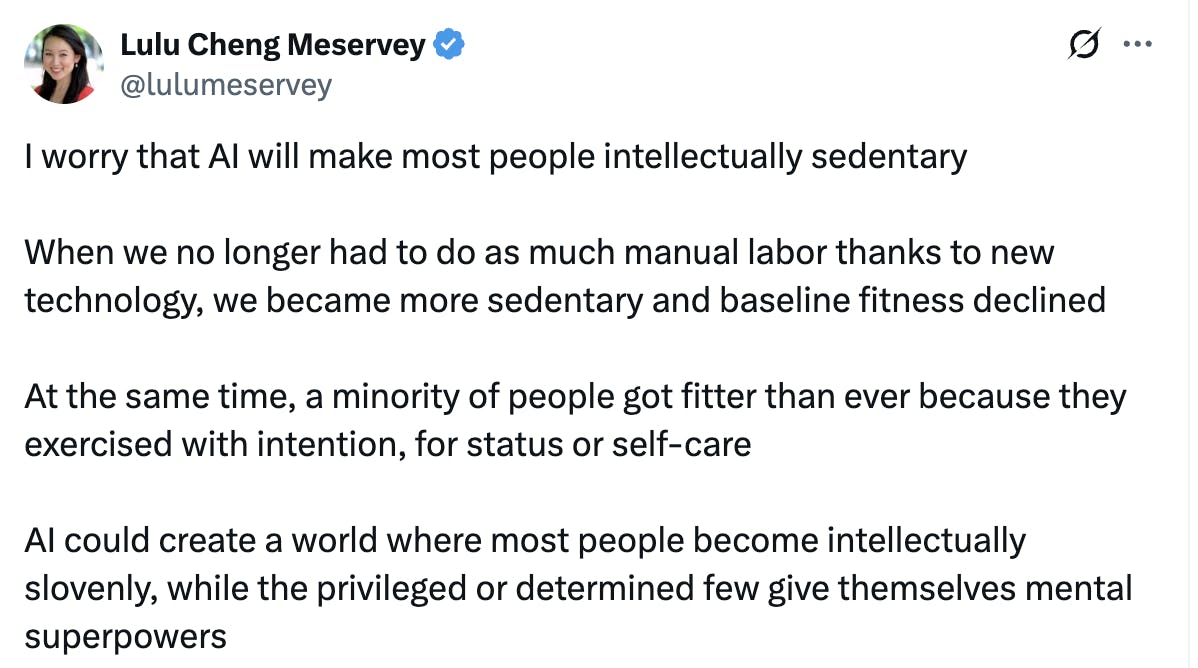This screenshot has height=668, width=1198.
Task: Click the Grok slashed-circle icon
Action: tap(1084, 45)
